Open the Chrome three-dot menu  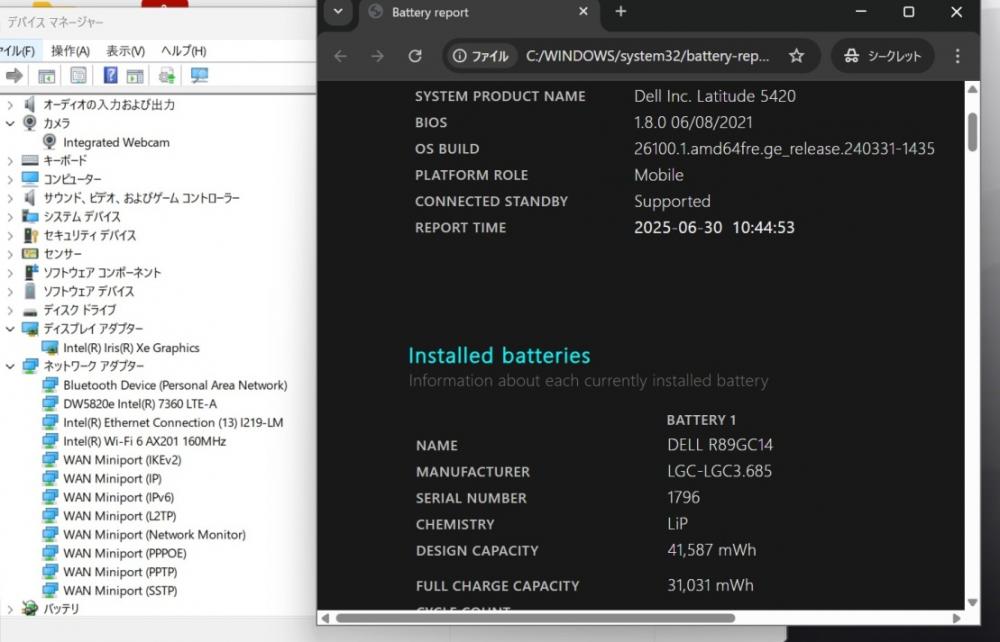pyautogui.click(x=957, y=56)
